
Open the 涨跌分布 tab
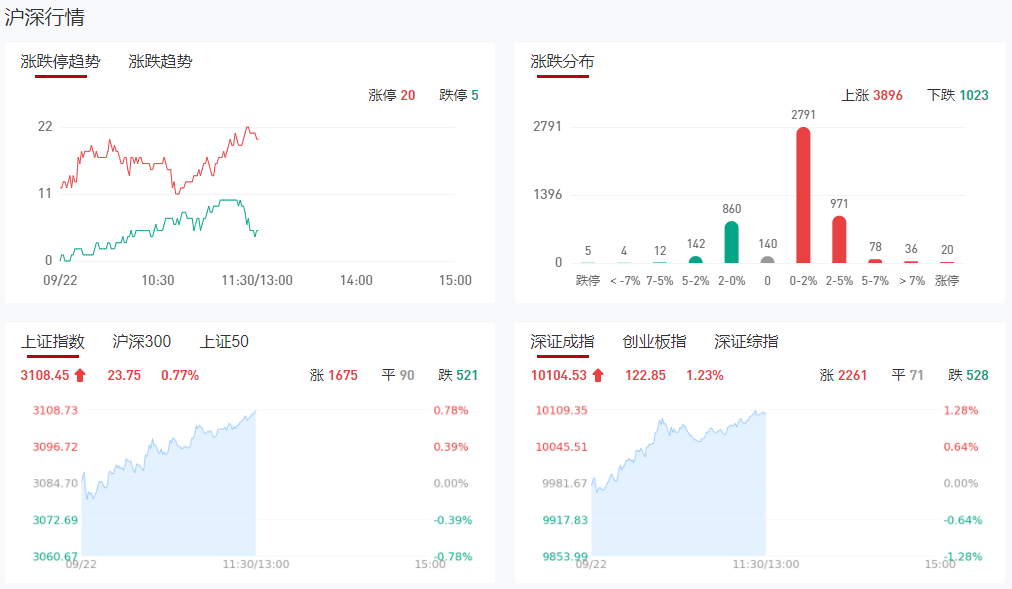562,62
